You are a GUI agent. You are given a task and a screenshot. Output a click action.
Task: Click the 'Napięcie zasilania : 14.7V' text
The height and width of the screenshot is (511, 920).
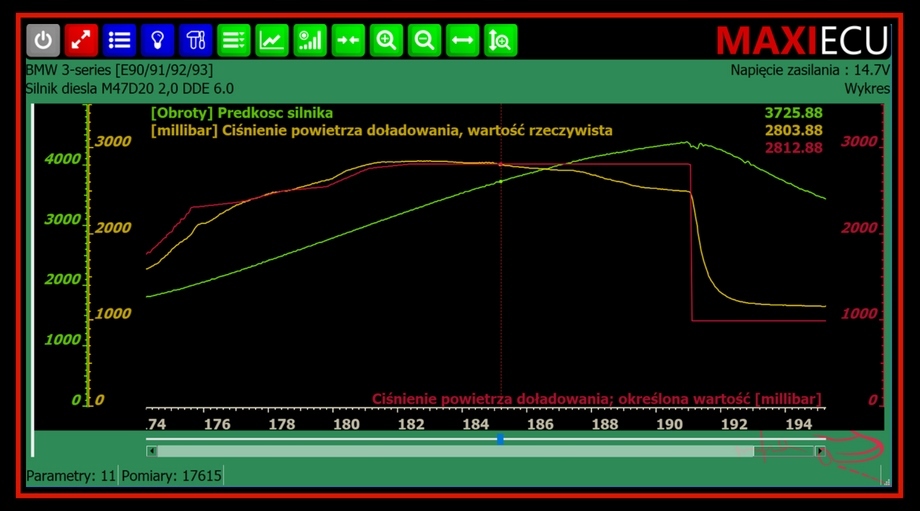click(x=810, y=70)
